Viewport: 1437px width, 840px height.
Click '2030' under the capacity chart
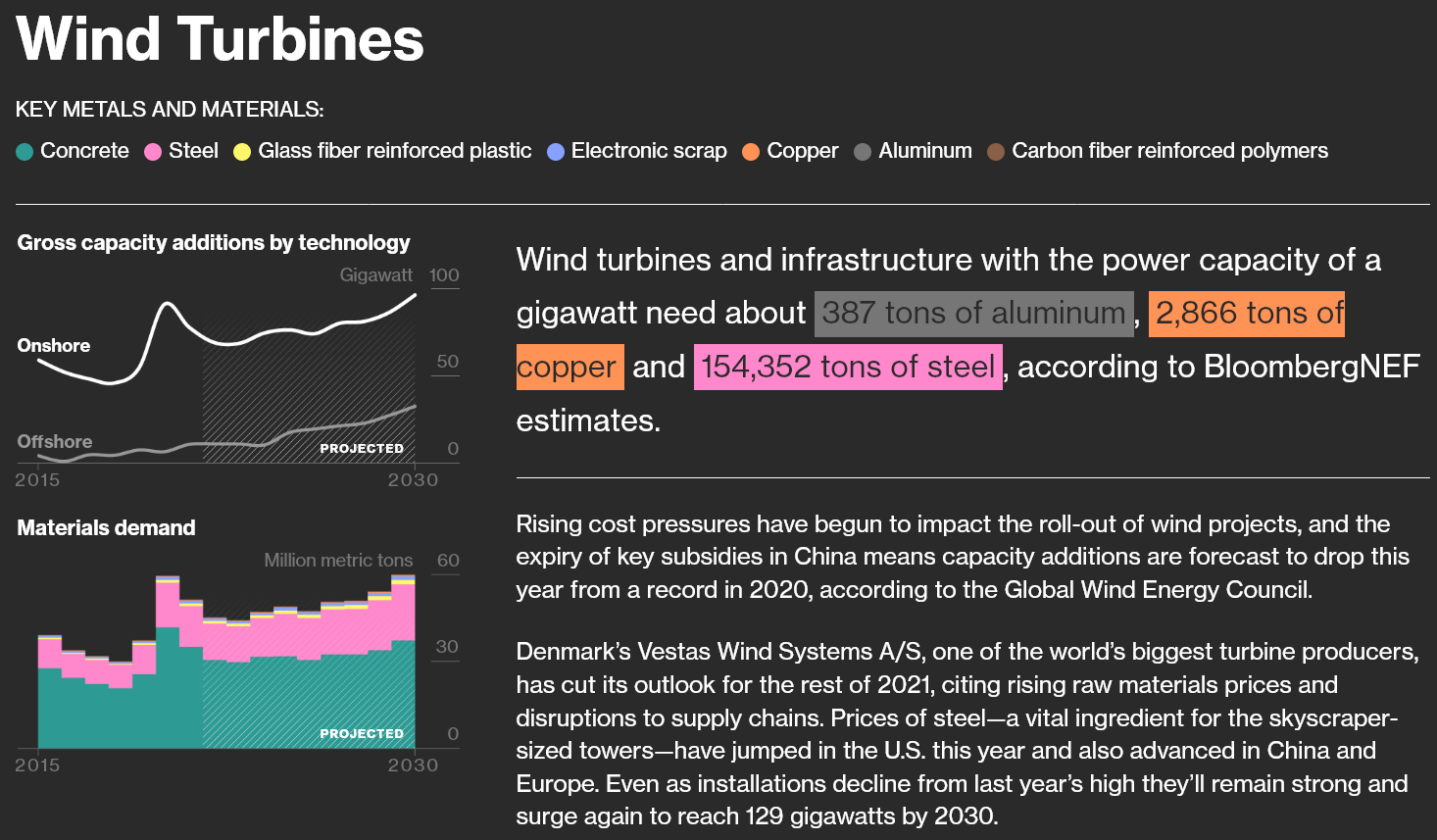click(x=413, y=480)
